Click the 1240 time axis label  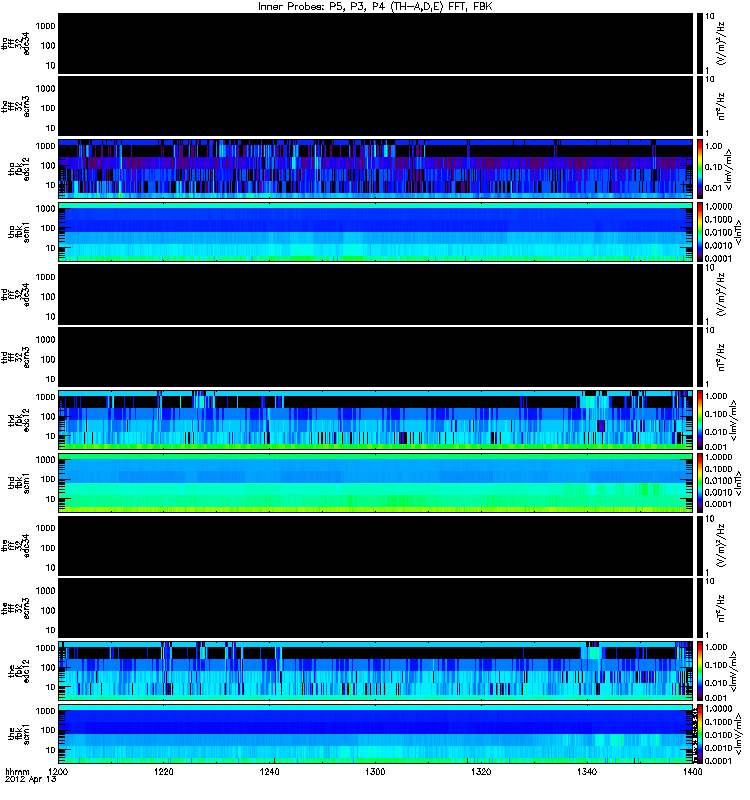click(x=269, y=771)
